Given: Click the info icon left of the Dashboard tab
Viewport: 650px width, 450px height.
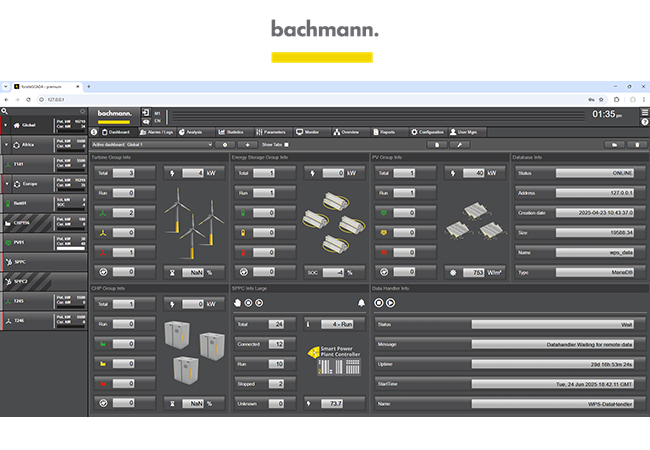Looking at the screenshot, I should tap(94, 132).
